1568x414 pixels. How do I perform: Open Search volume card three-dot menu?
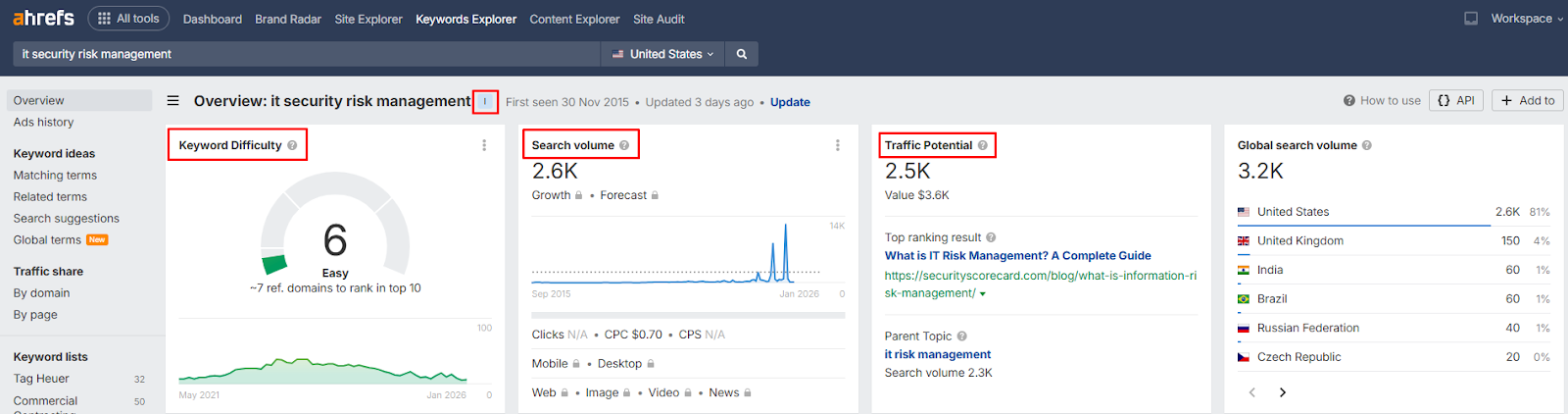pyautogui.click(x=837, y=145)
